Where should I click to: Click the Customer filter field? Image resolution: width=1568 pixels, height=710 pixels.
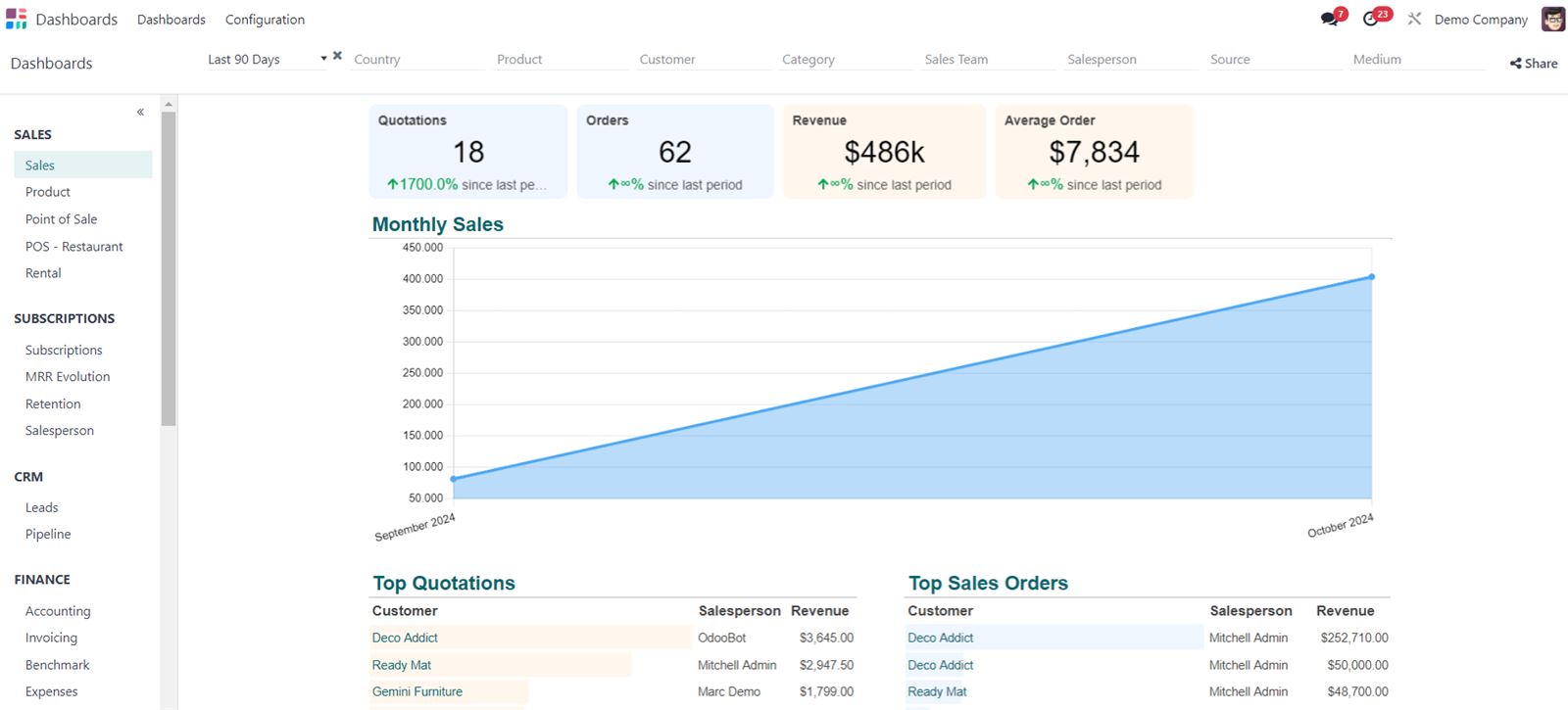pos(705,60)
